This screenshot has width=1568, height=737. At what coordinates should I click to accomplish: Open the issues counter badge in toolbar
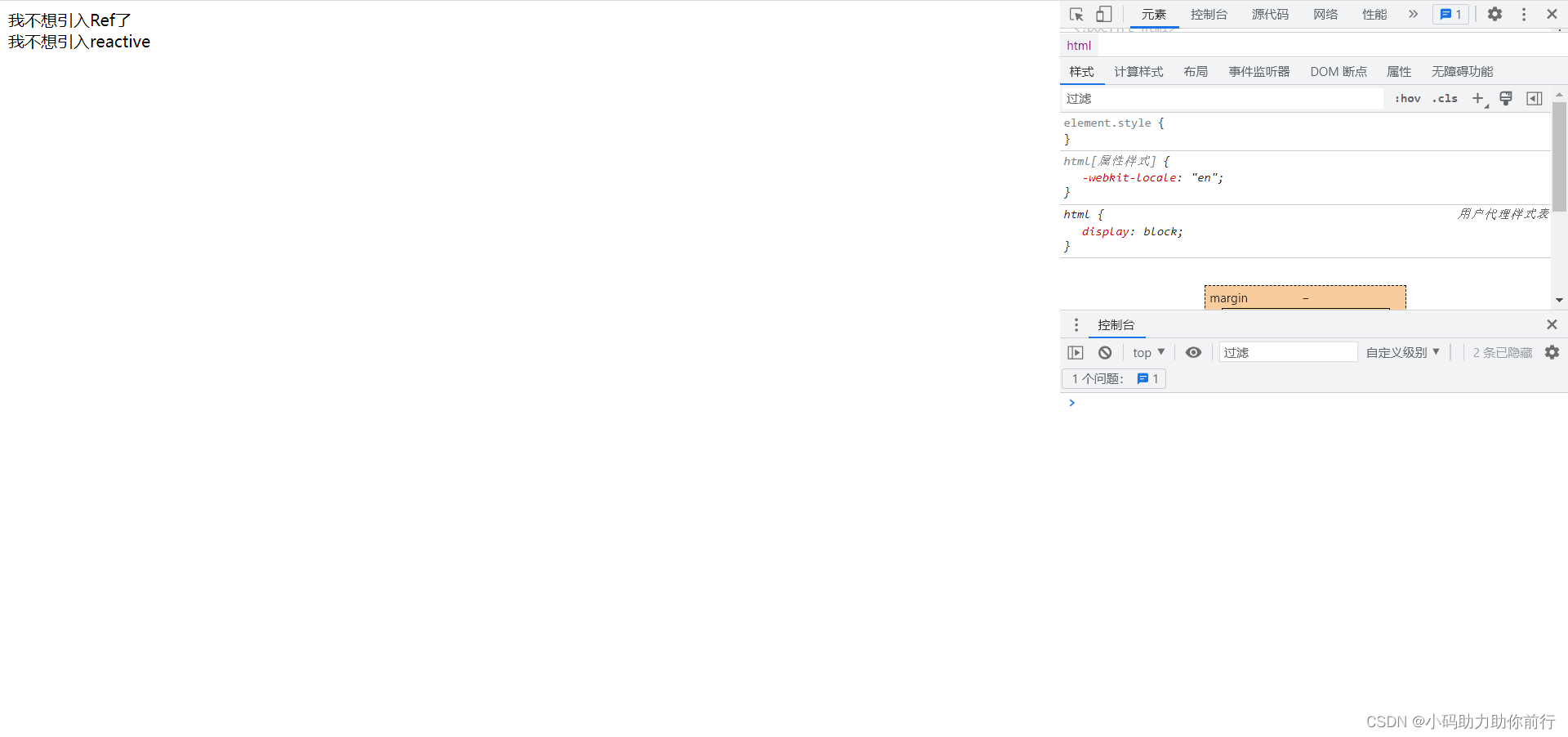(1450, 15)
